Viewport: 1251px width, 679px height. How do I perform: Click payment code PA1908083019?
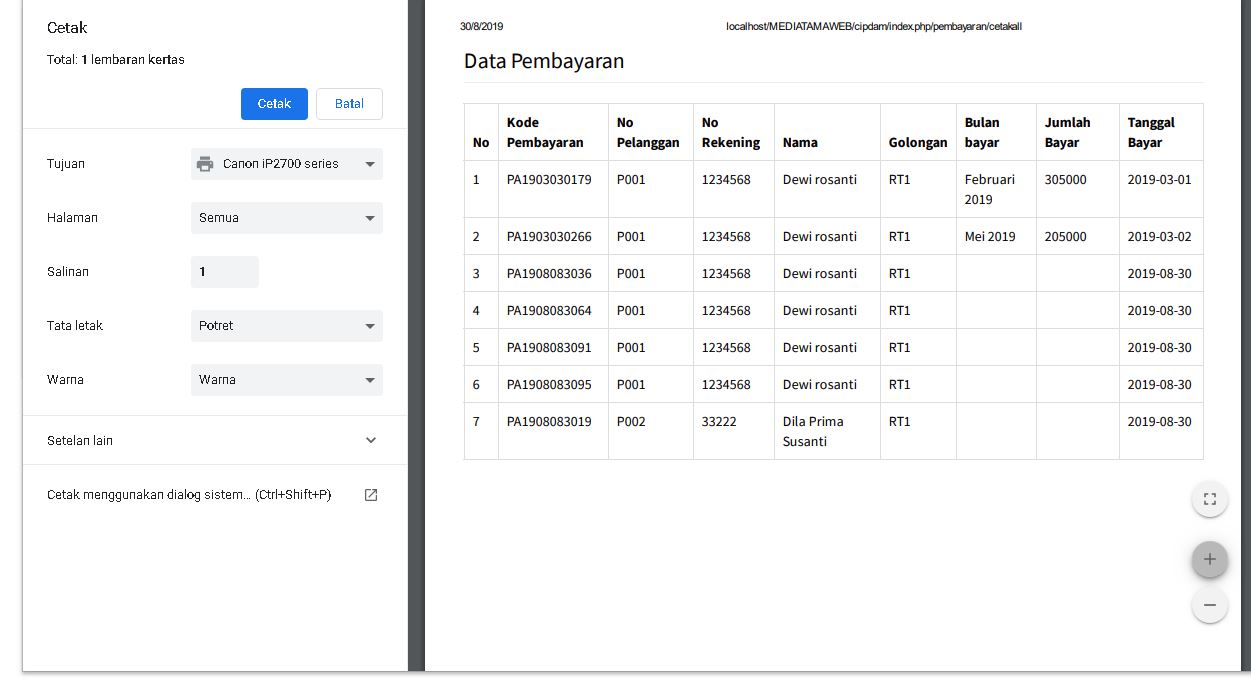pos(549,422)
